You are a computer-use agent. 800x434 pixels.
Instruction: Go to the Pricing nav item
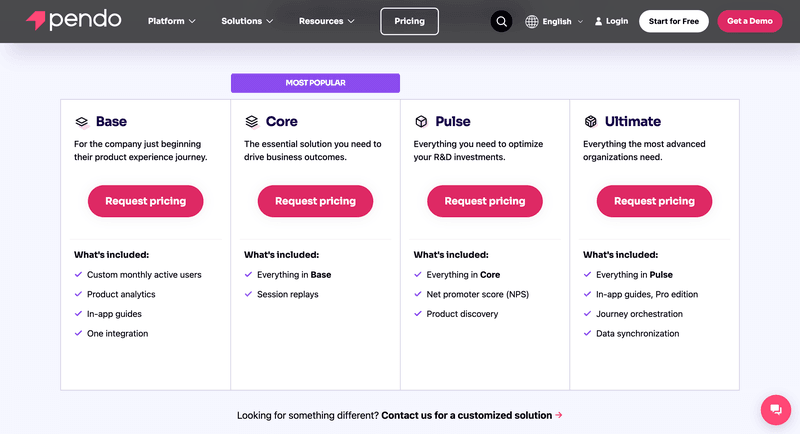409,21
